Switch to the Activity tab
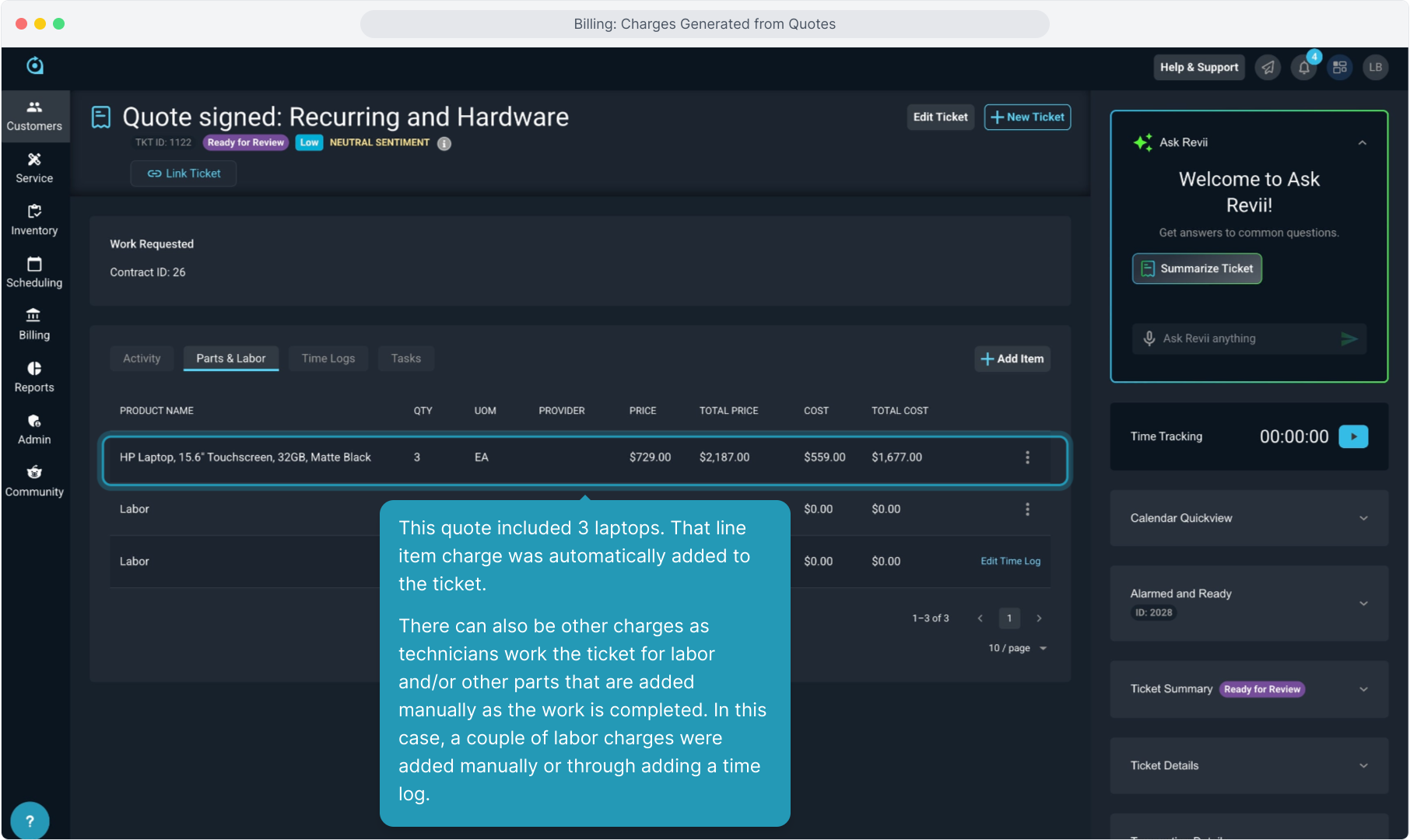 click(x=142, y=359)
